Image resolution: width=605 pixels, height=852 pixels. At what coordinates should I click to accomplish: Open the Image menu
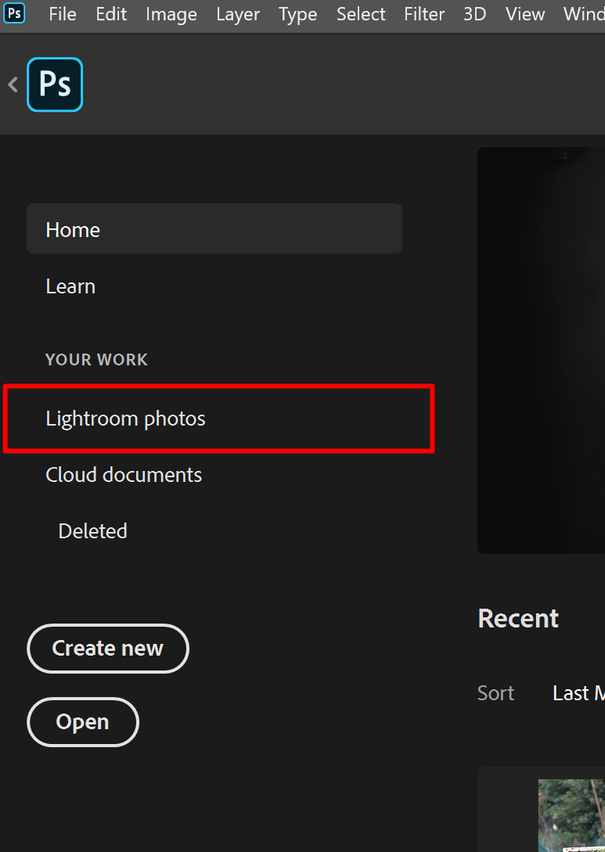[x=171, y=14]
